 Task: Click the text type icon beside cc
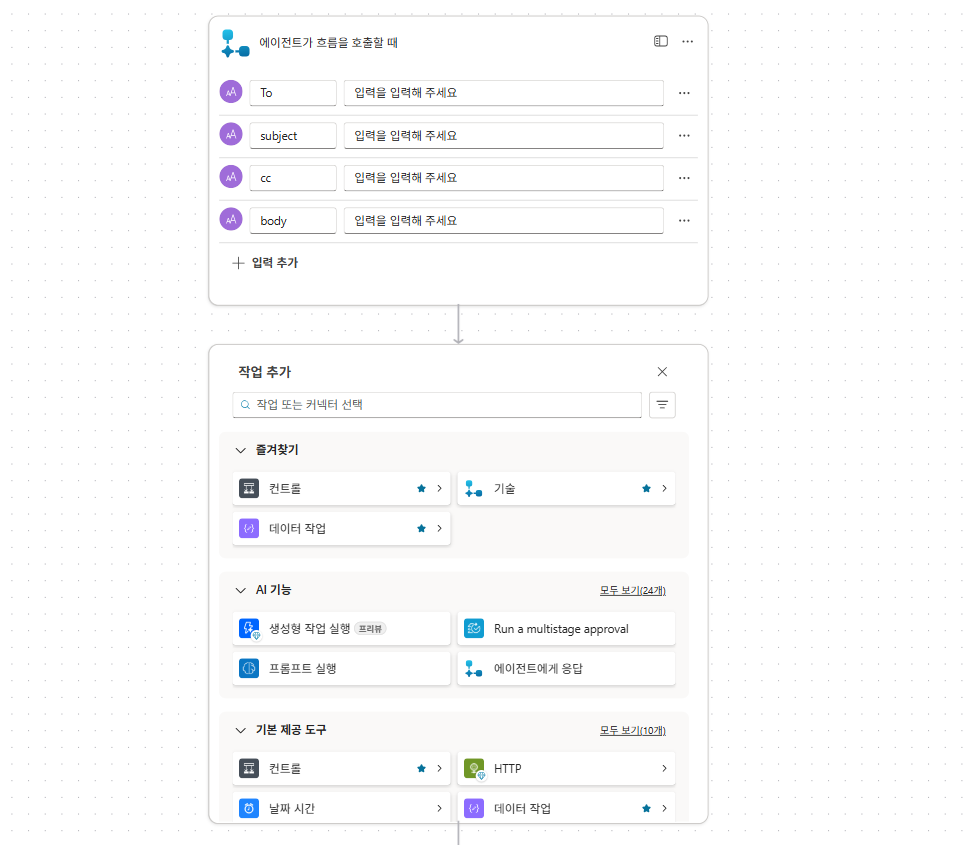point(231,177)
